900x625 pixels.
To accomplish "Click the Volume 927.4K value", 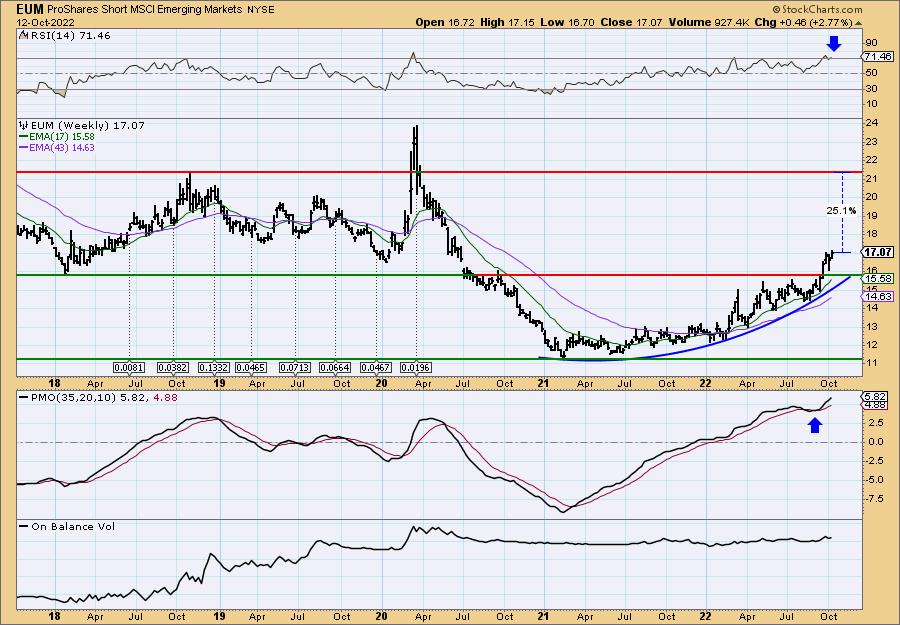I will pyautogui.click(x=709, y=22).
